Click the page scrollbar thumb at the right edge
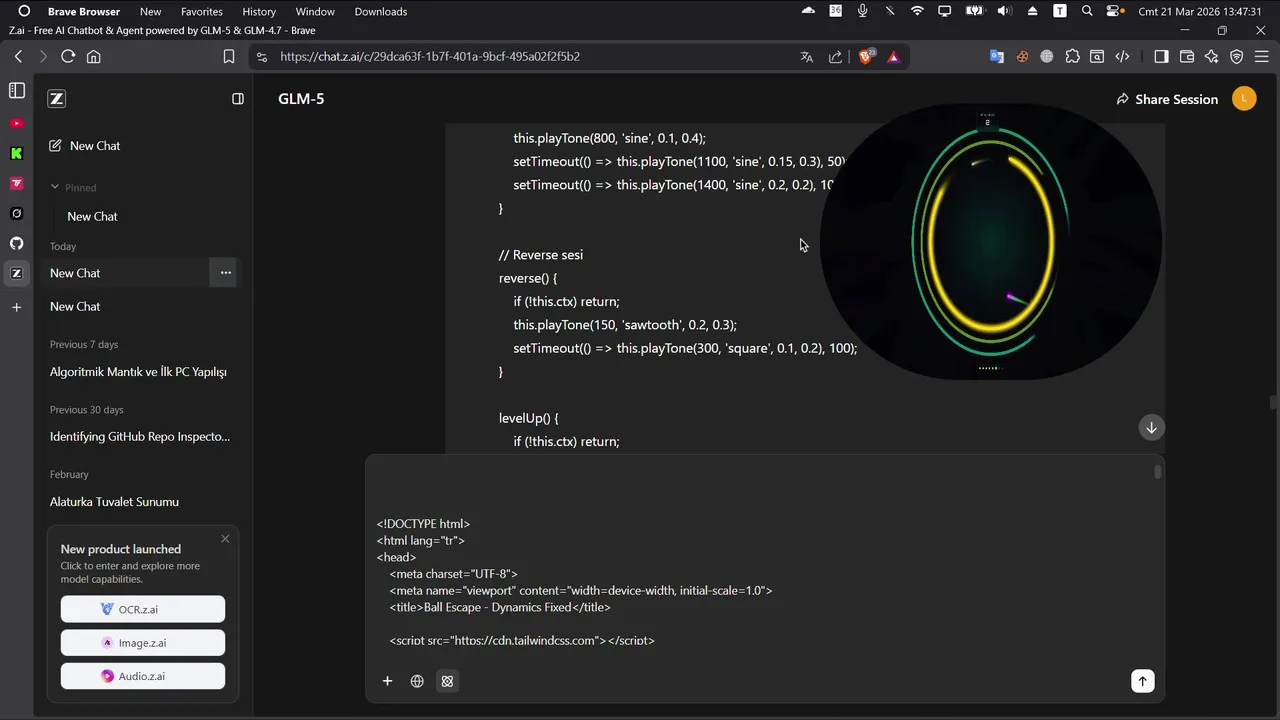This screenshot has height=720, width=1280. (1273, 403)
